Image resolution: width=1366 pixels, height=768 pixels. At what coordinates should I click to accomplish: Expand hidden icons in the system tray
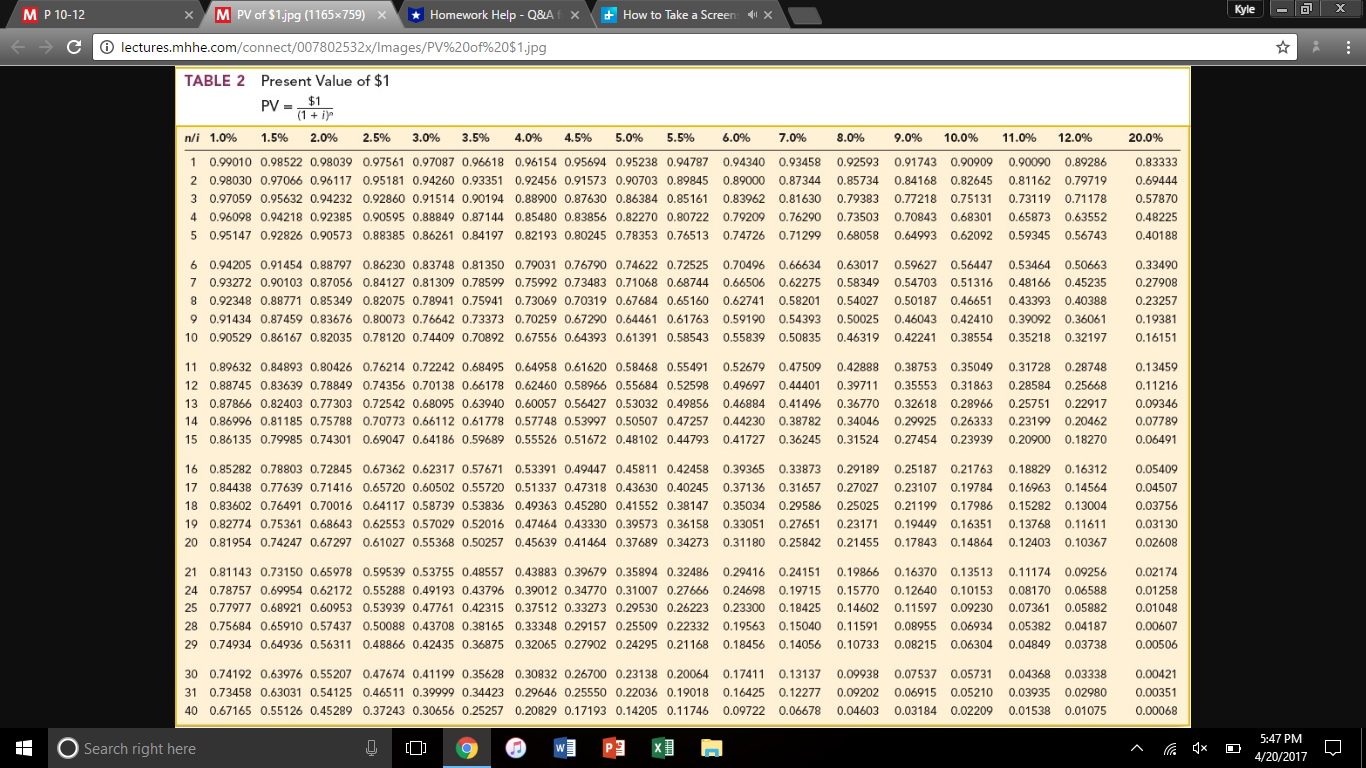tap(1137, 748)
